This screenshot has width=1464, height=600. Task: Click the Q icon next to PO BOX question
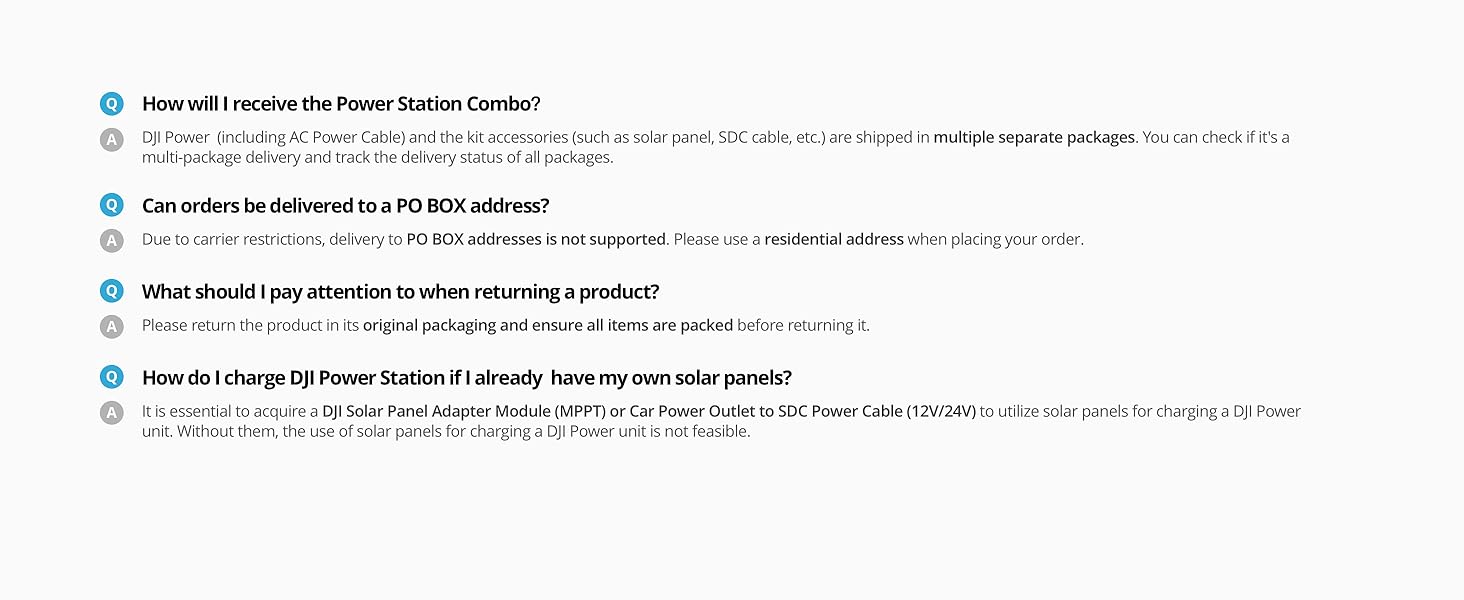point(112,206)
